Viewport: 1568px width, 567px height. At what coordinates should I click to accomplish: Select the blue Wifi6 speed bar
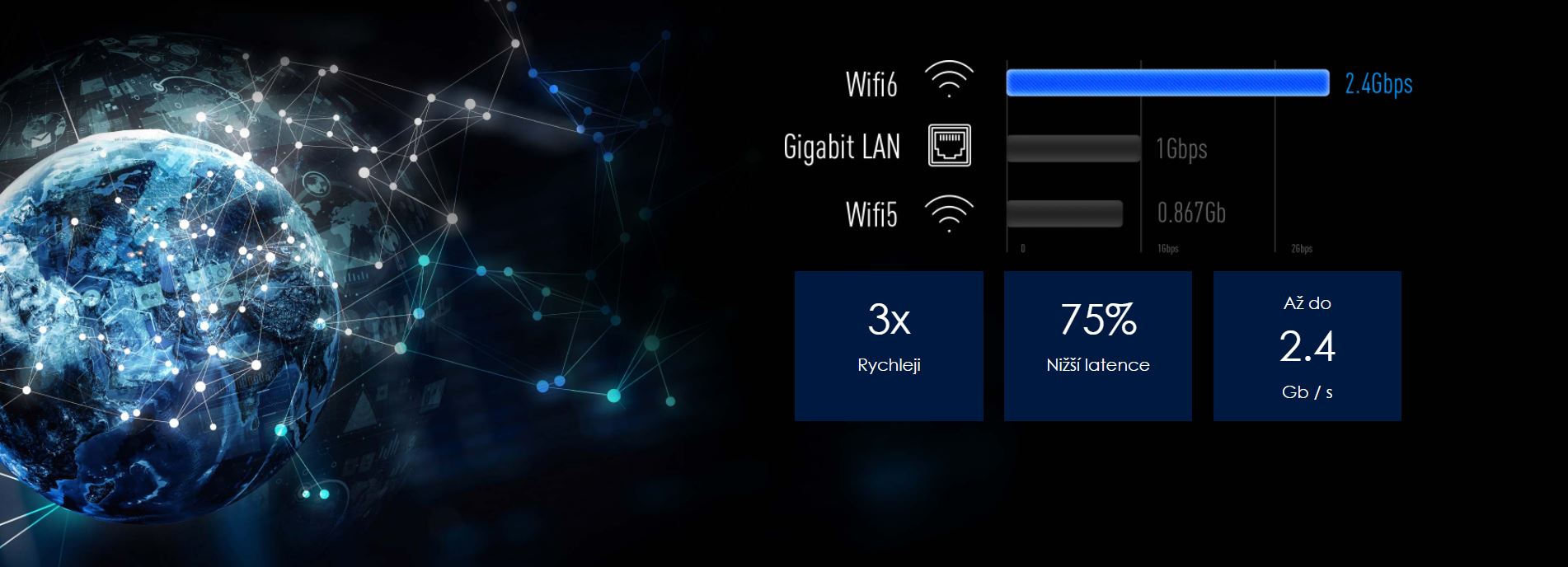coord(1167,82)
